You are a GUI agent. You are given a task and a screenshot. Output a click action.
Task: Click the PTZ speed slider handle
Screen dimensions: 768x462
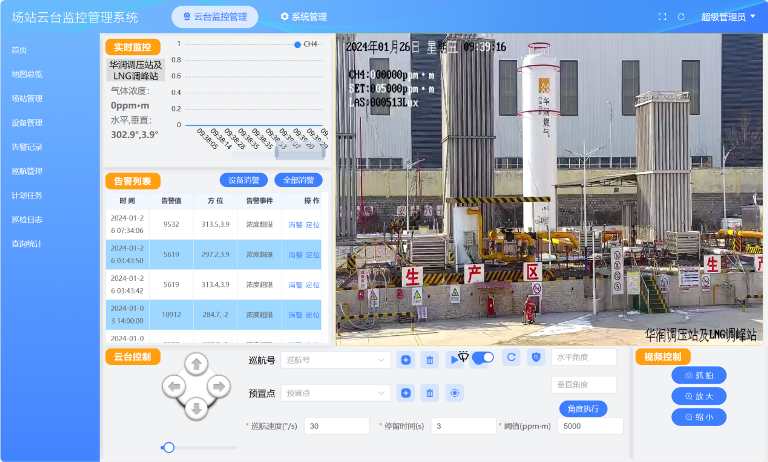[169, 447]
